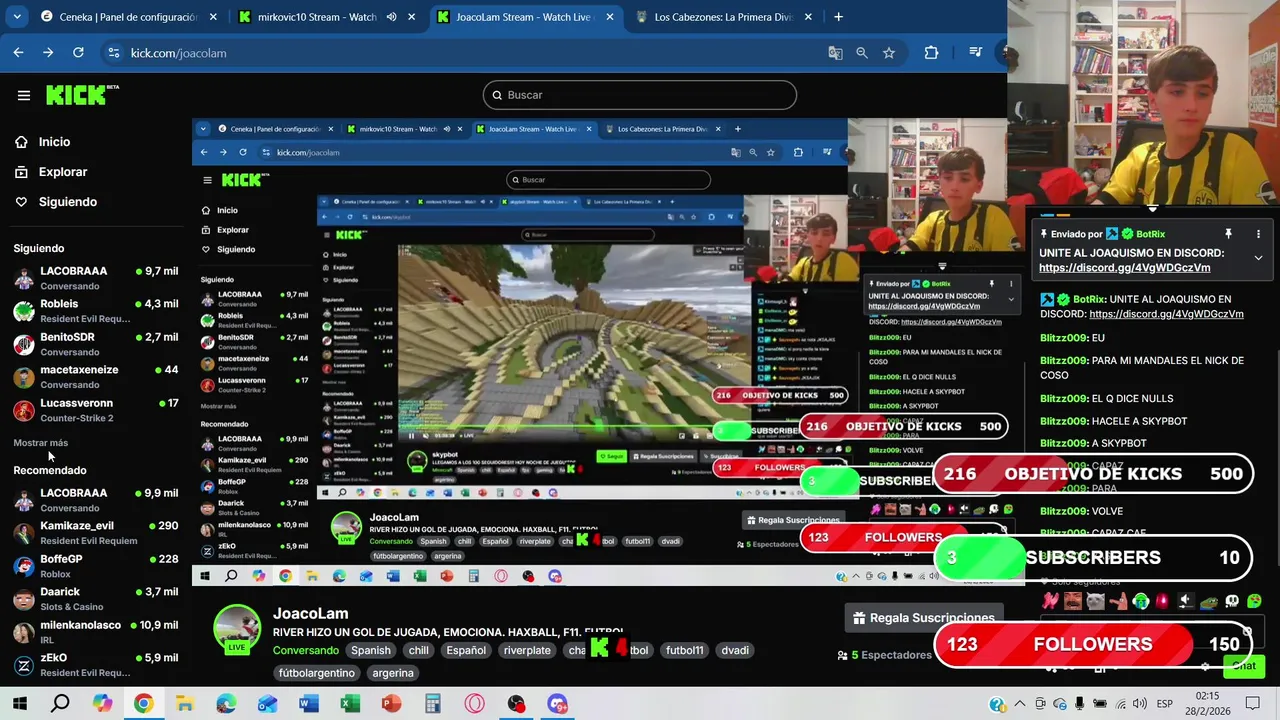Launch Word from the taskbar
This screenshot has width=1280, height=720.
pyautogui.click(x=308, y=704)
